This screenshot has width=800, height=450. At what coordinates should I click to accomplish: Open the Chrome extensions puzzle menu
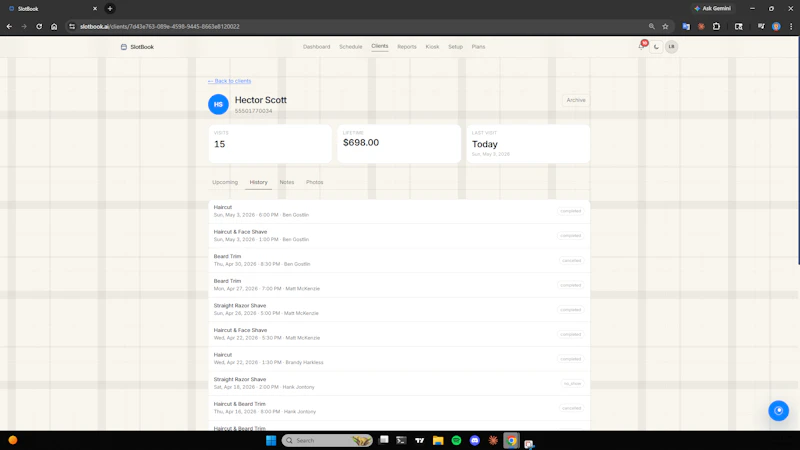716,27
